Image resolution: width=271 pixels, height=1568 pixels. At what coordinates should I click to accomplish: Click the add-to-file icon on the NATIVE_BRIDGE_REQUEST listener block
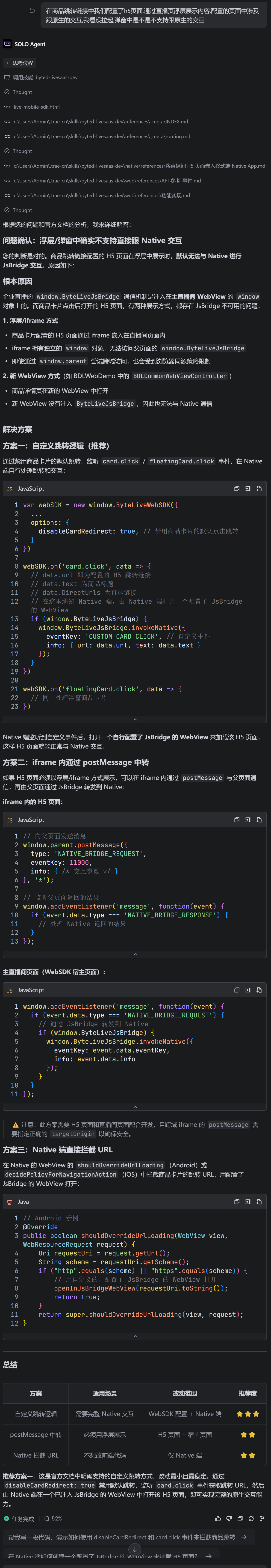[x=259, y=990]
